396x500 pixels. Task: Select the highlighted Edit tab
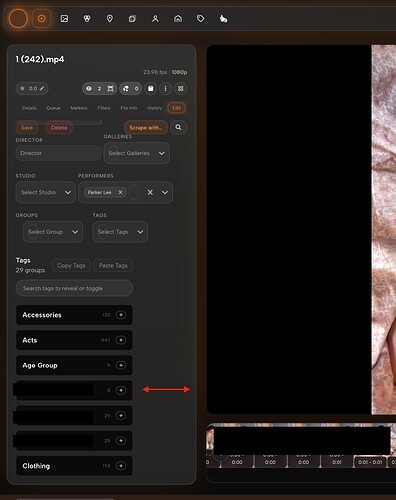click(x=176, y=108)
